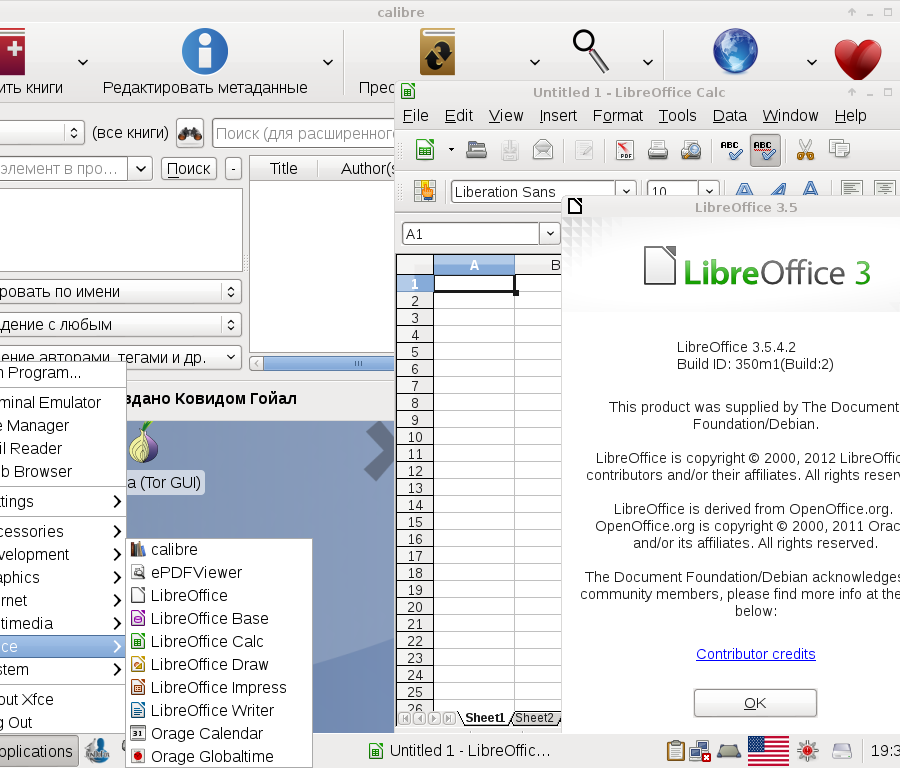This screenshot has width=900, height=768.
Task: Click the Vidalia onion desktop icon
Action: point(143,443)
